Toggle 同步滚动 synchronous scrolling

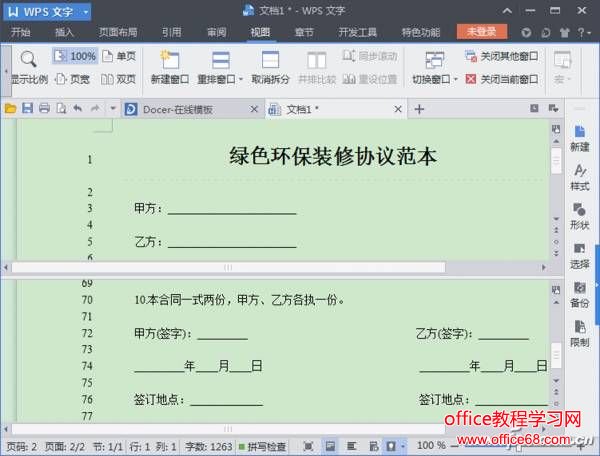click(x=370, y=56)
